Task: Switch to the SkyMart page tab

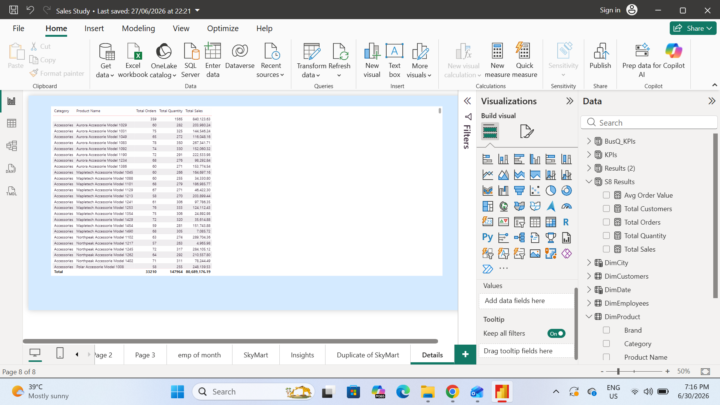Action: [256, 355]
